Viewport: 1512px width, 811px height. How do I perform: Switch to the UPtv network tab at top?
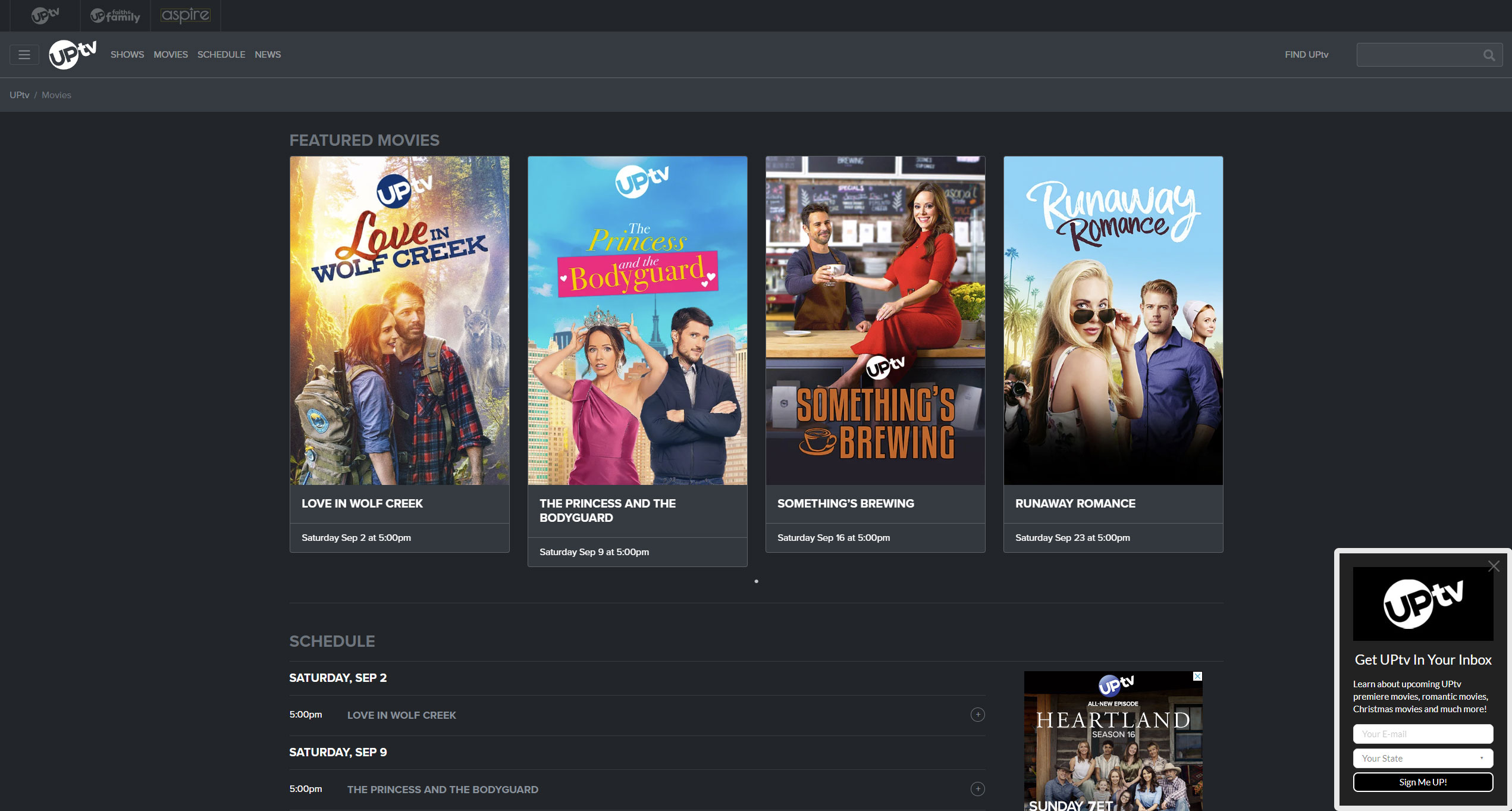point(45,15)
